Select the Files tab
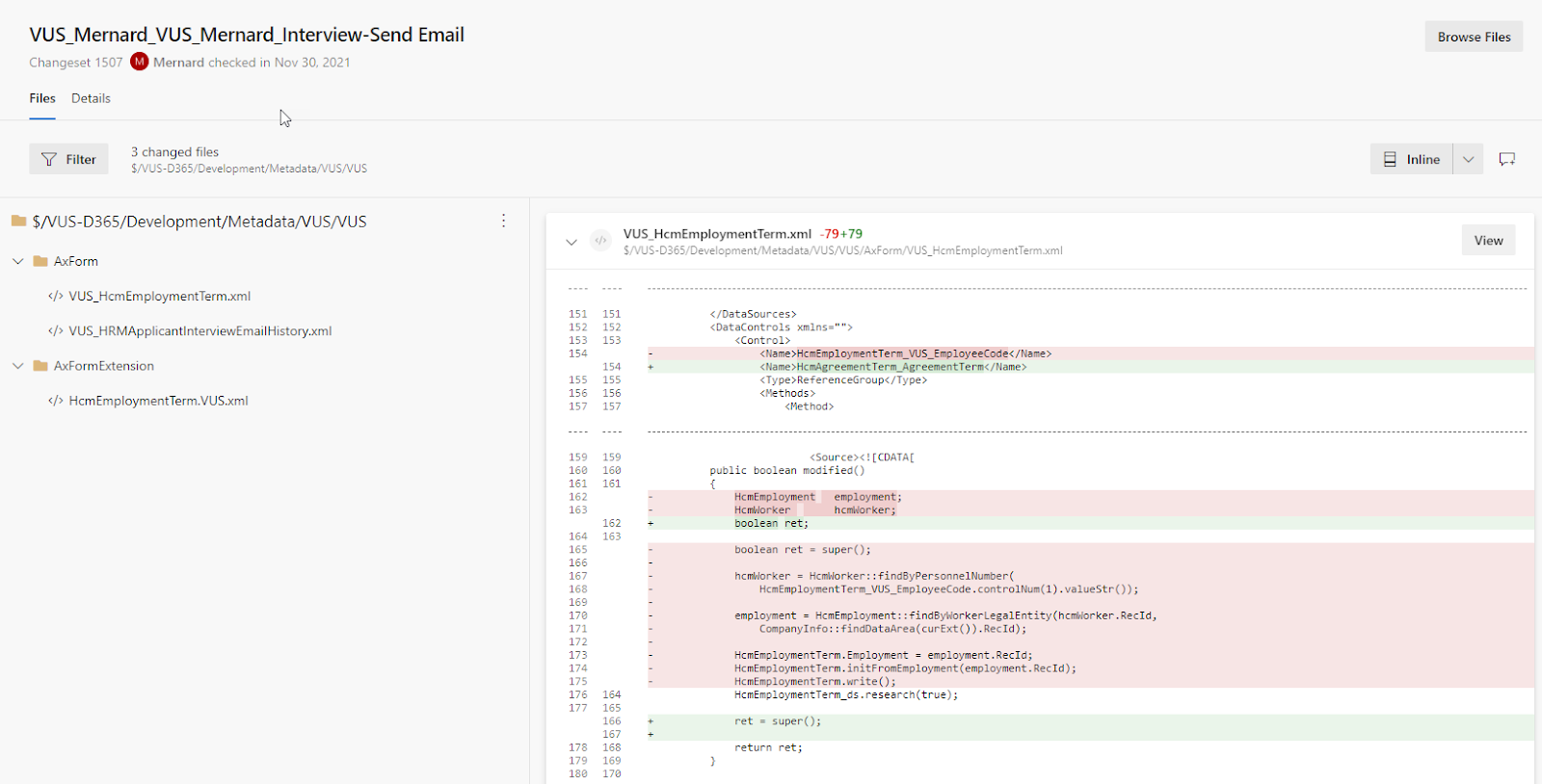The width and height of the screenshot is (1542, 784). pyautogui.click(x=42, y=98)
